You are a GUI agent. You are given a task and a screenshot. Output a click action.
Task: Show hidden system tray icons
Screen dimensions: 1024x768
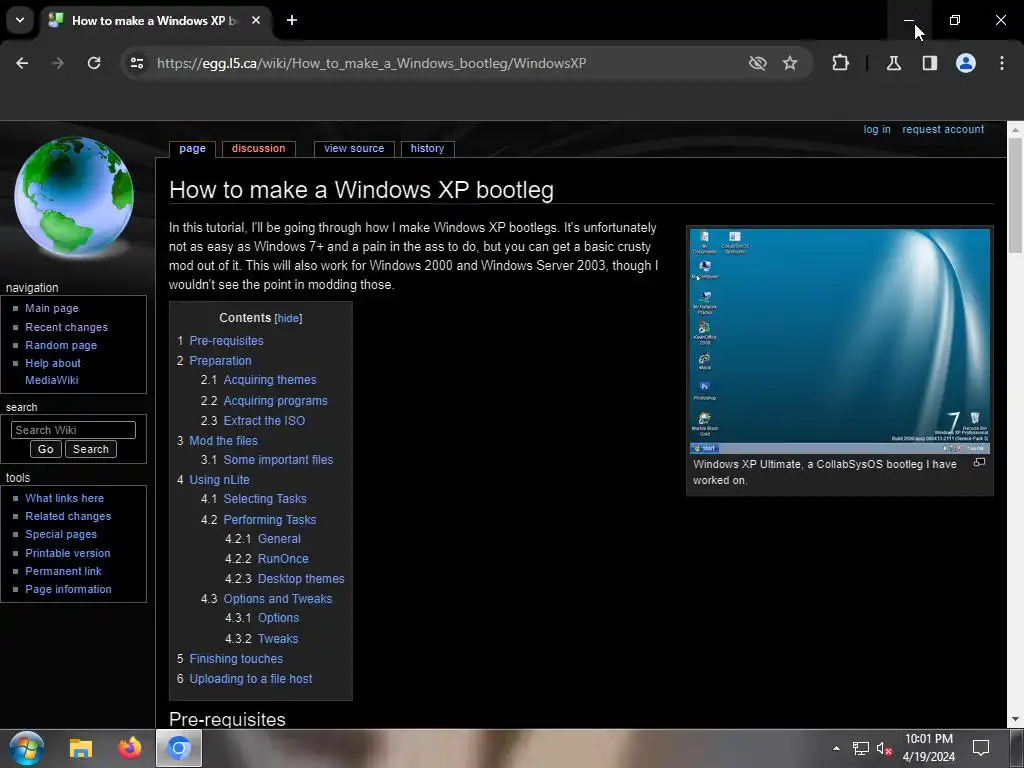pyautogui.click(x=836, y=748)
